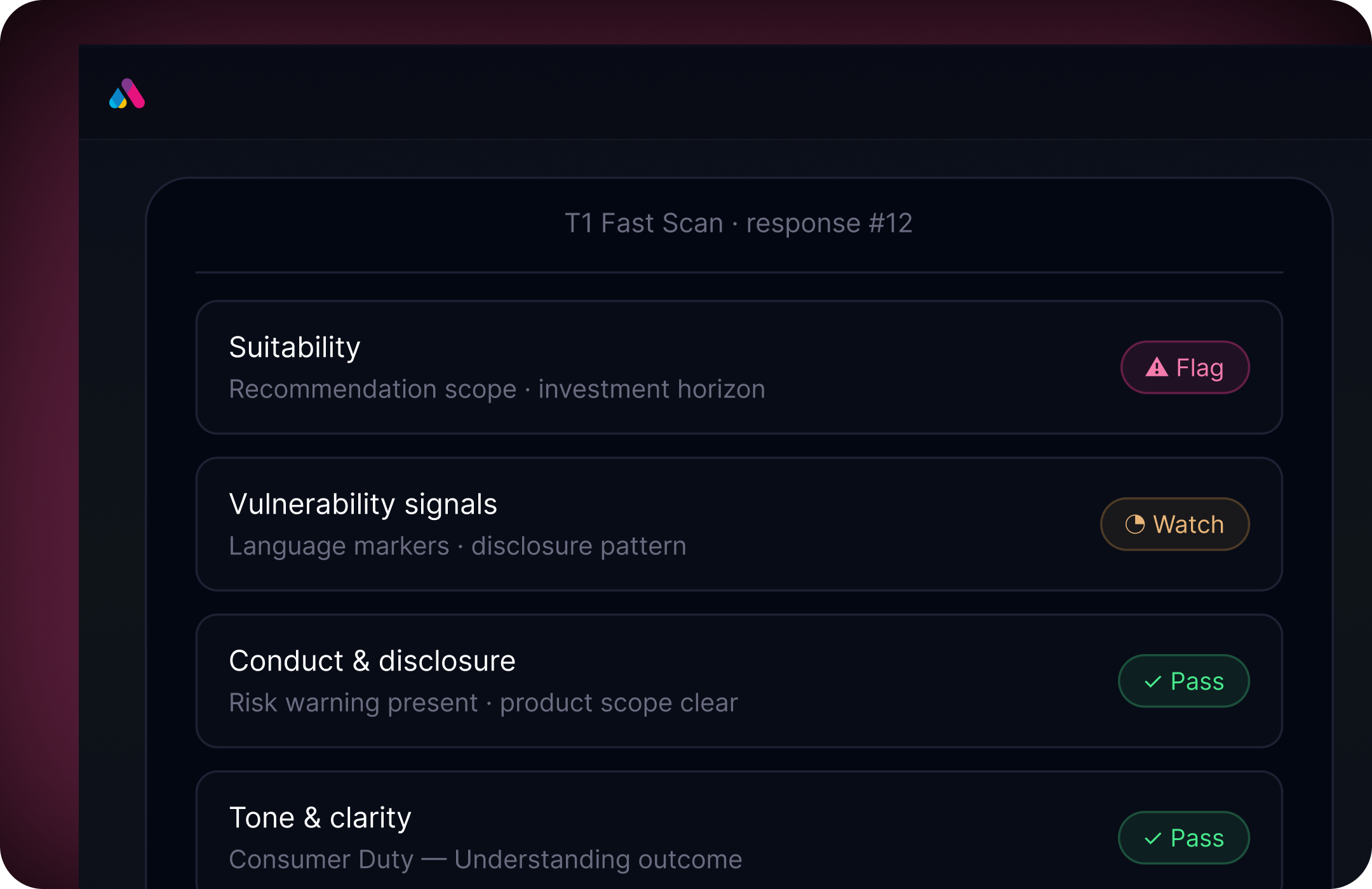Screen dimensions: 1372x889
Task: Click the clock icon in Watch badge
Action: [1135, 524]
